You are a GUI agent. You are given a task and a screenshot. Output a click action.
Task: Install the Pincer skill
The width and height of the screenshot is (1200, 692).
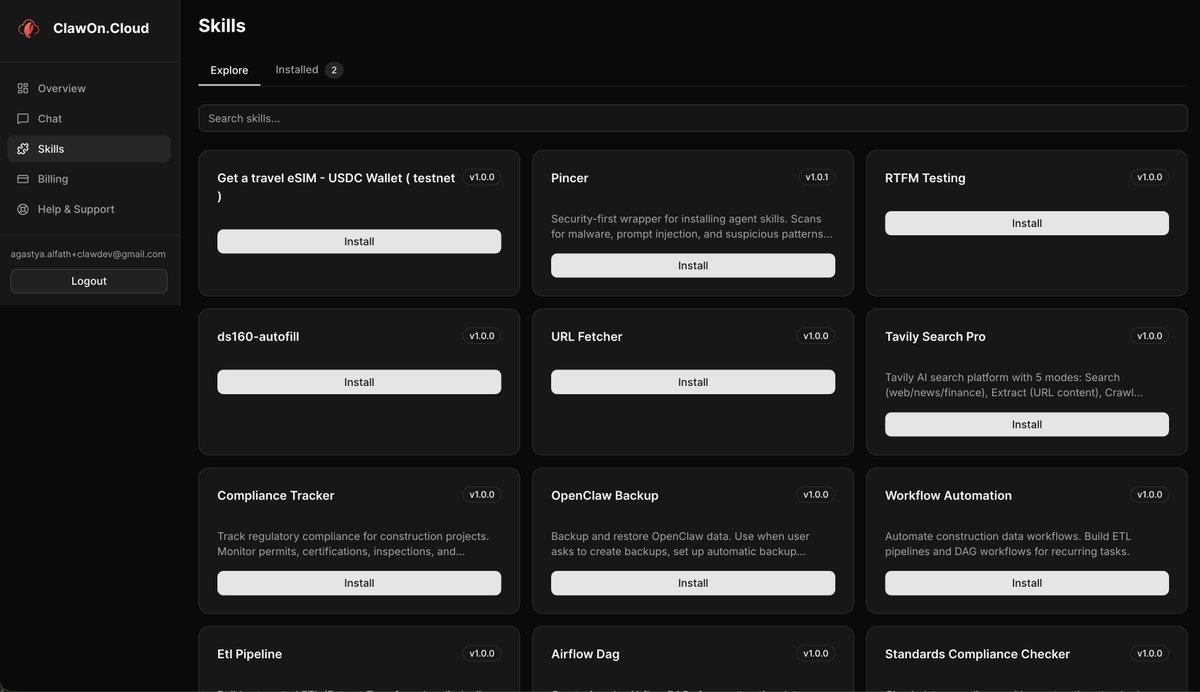pos(692,265)
